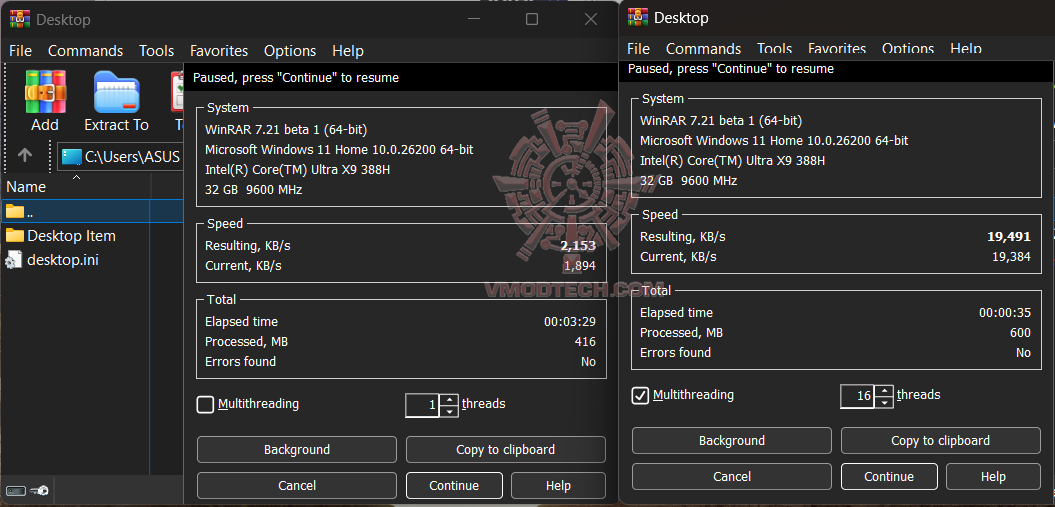Image resolution: width=1055 pixels, height=507 pixels.
Task: Continue the paused benchmark in left dialog
Action: coord(454,485)
